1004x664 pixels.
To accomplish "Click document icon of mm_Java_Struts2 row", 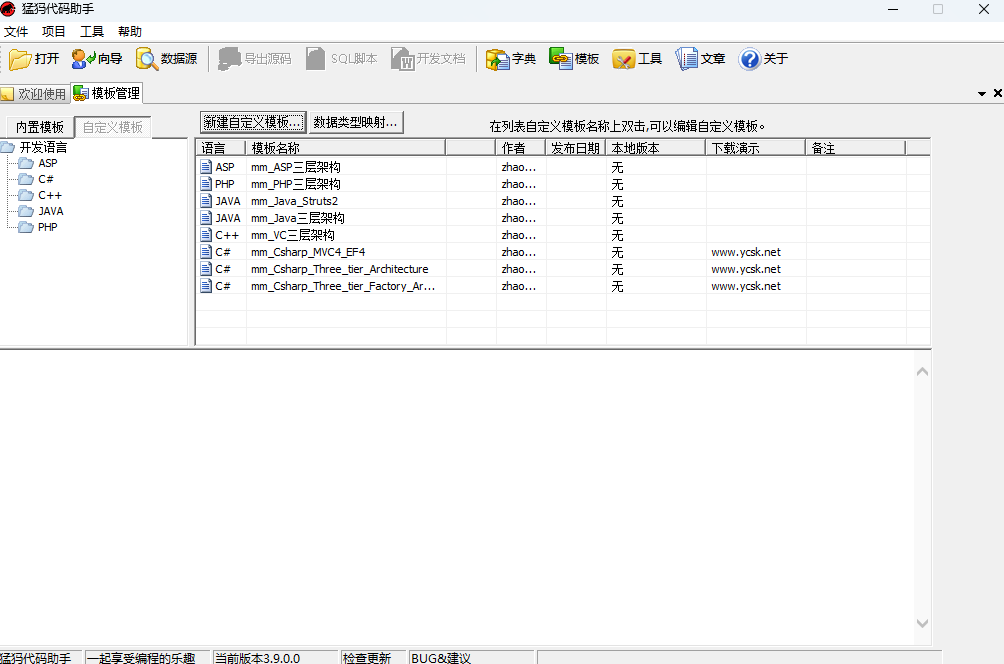I will (206, 201).
